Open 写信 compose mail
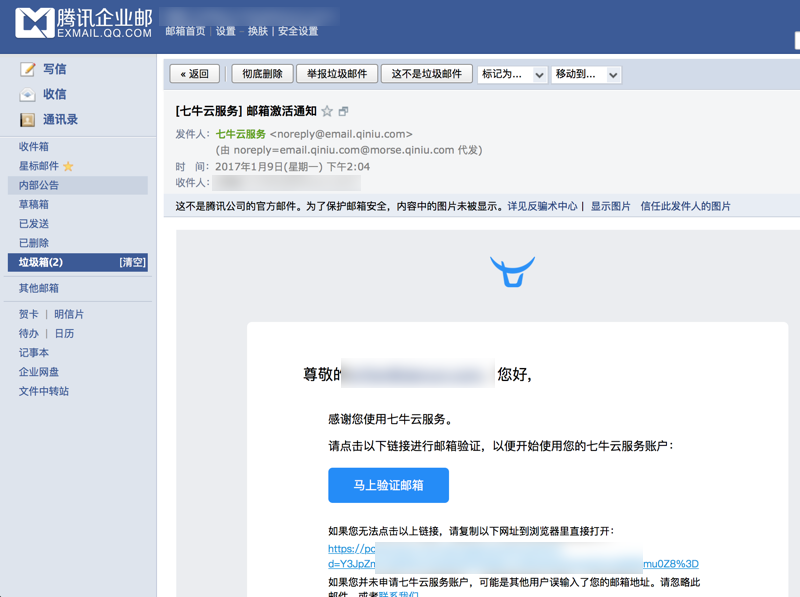Viewport: 800px width, 597px height. (x=55, y=69)
